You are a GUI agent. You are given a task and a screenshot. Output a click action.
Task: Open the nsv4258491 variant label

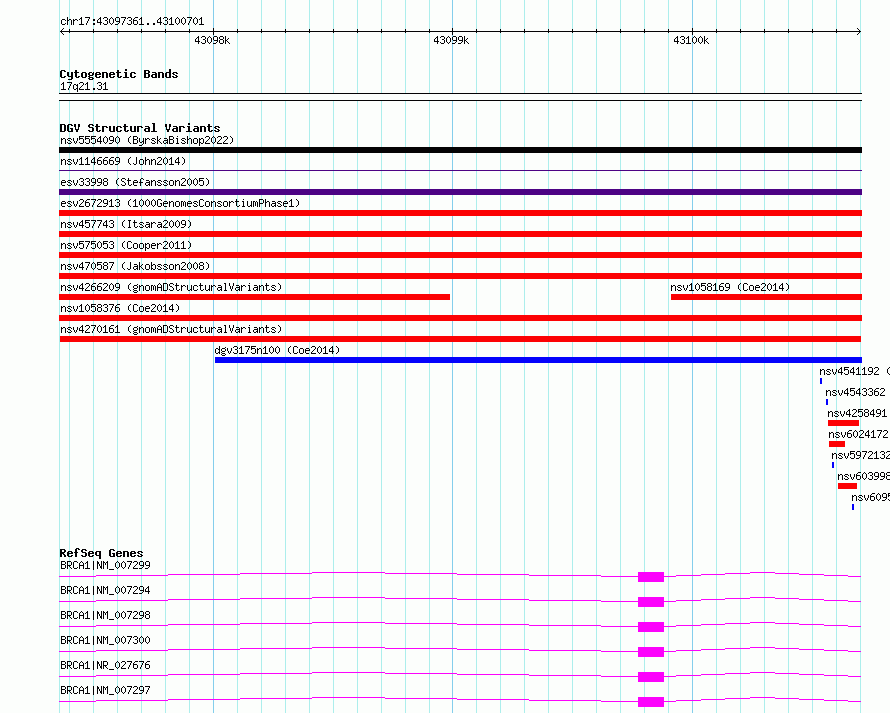coord(857,413)
